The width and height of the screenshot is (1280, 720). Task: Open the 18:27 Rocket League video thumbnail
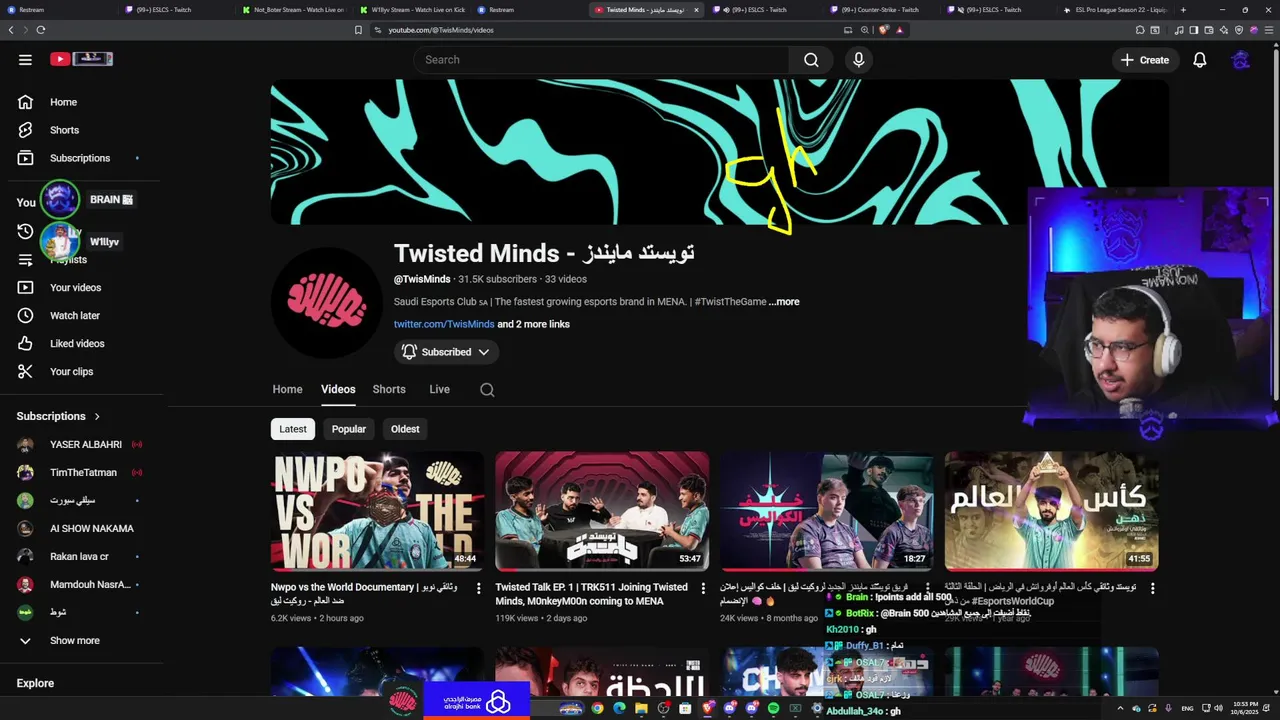[826, 511]
